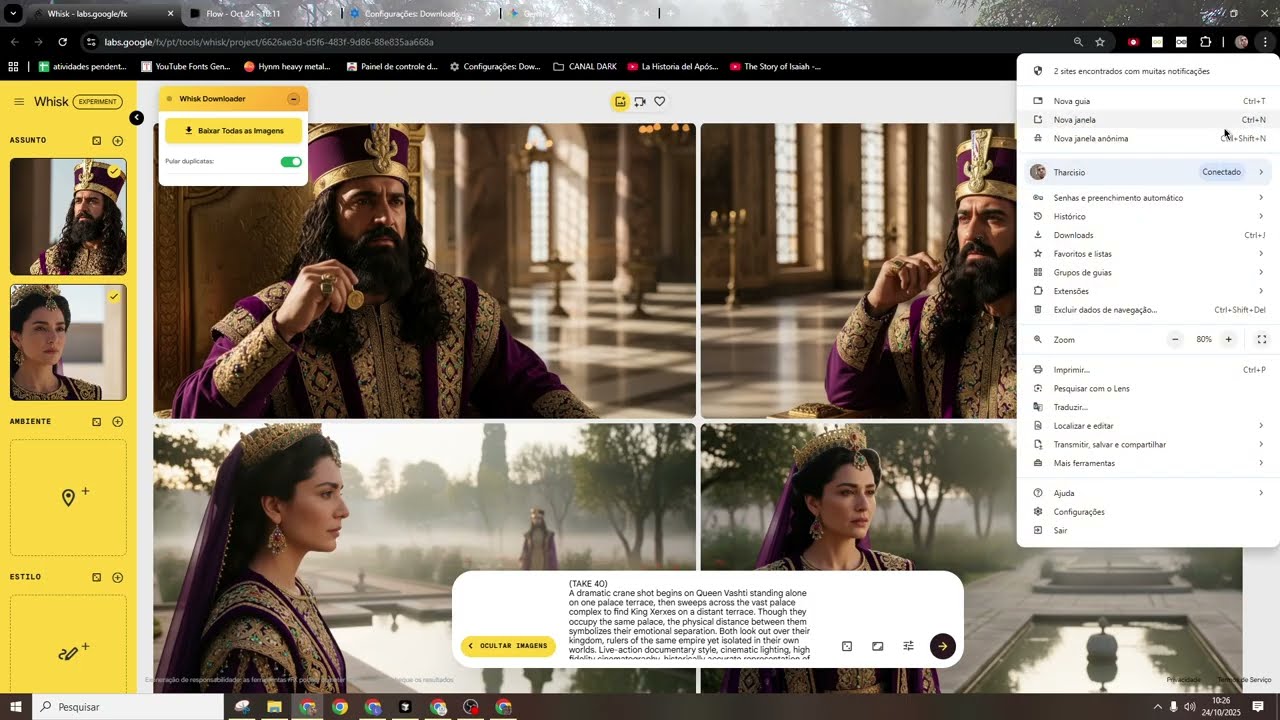Open The Story of Isaiah bookmark
The image size is (1280, 720).
click(776, 67)
